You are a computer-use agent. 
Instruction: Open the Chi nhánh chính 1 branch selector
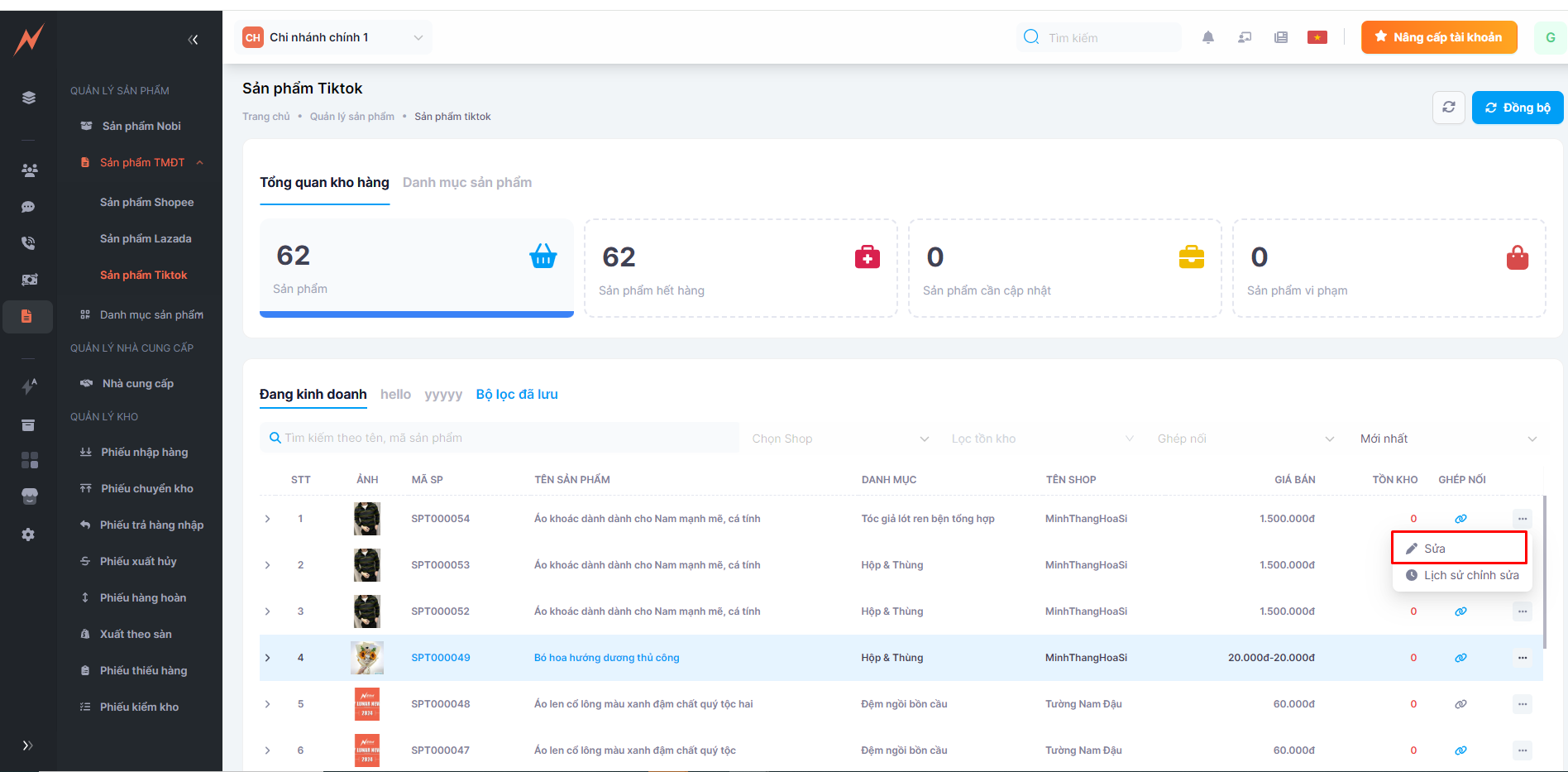point(333,37)
